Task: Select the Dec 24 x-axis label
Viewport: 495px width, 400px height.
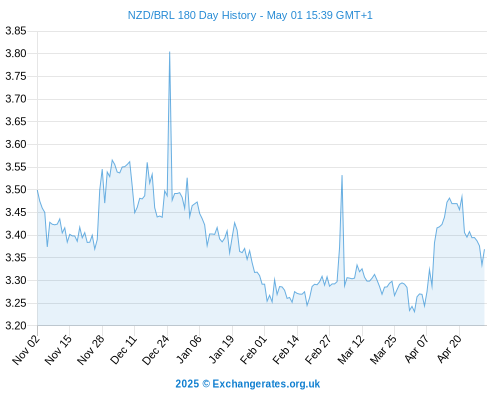Action: pos(156,350)
